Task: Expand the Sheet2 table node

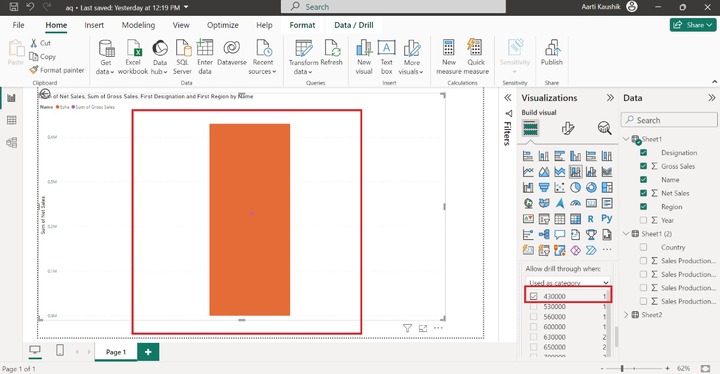Action: tap(626, 315)
